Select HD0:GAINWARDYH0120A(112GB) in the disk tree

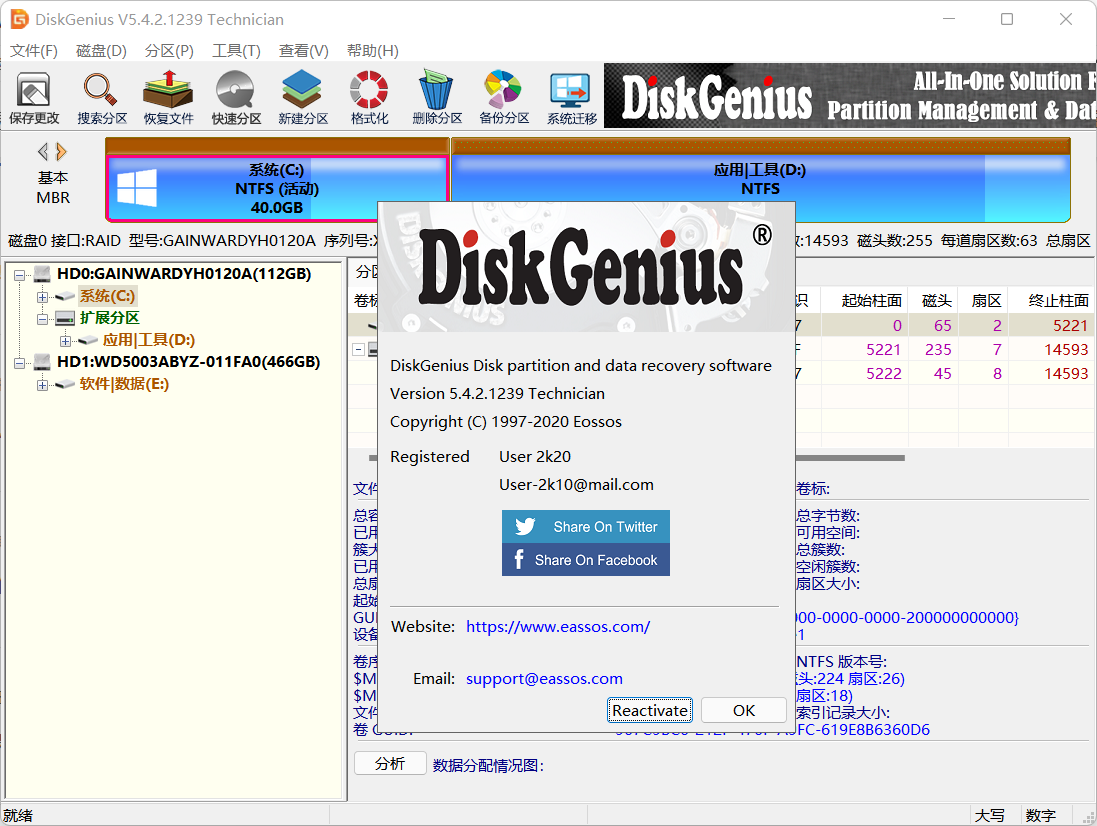(184, 273)
